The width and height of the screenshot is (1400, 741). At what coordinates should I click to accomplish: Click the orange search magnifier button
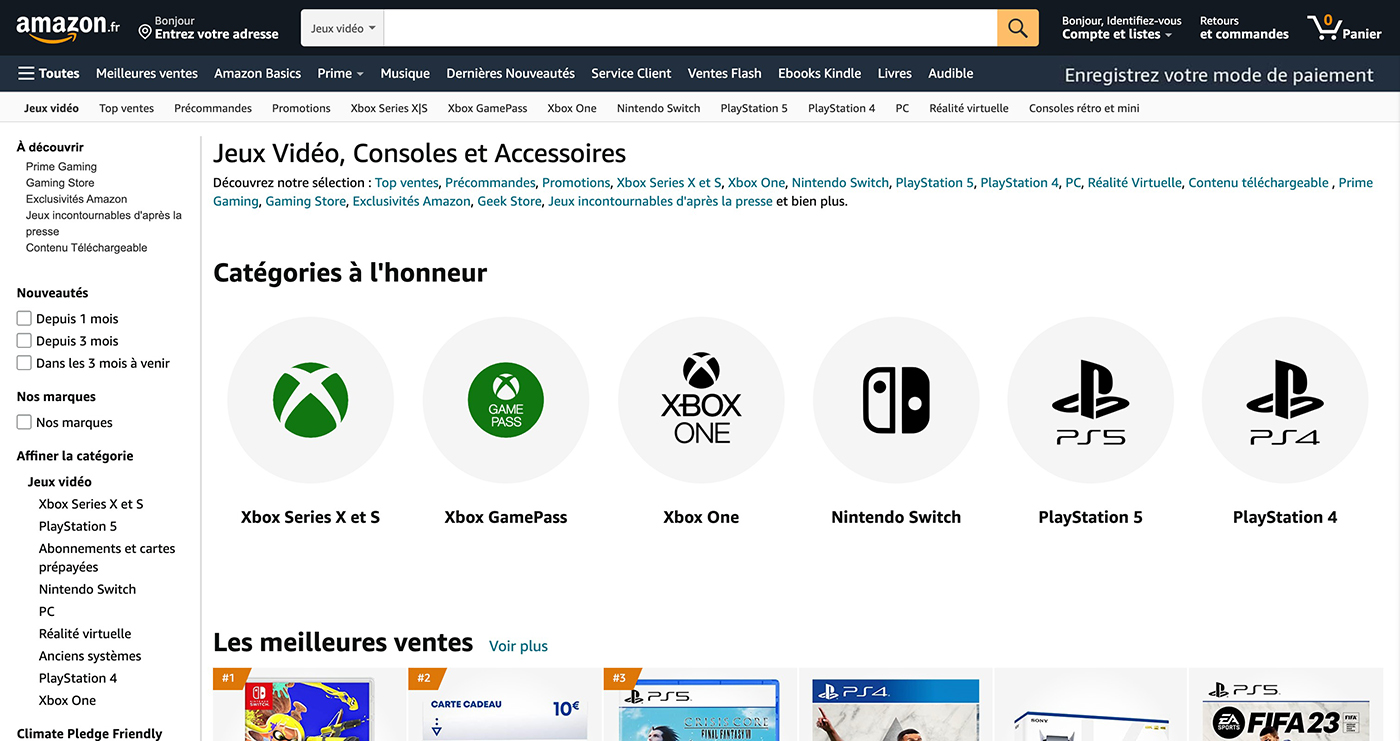1018,28
